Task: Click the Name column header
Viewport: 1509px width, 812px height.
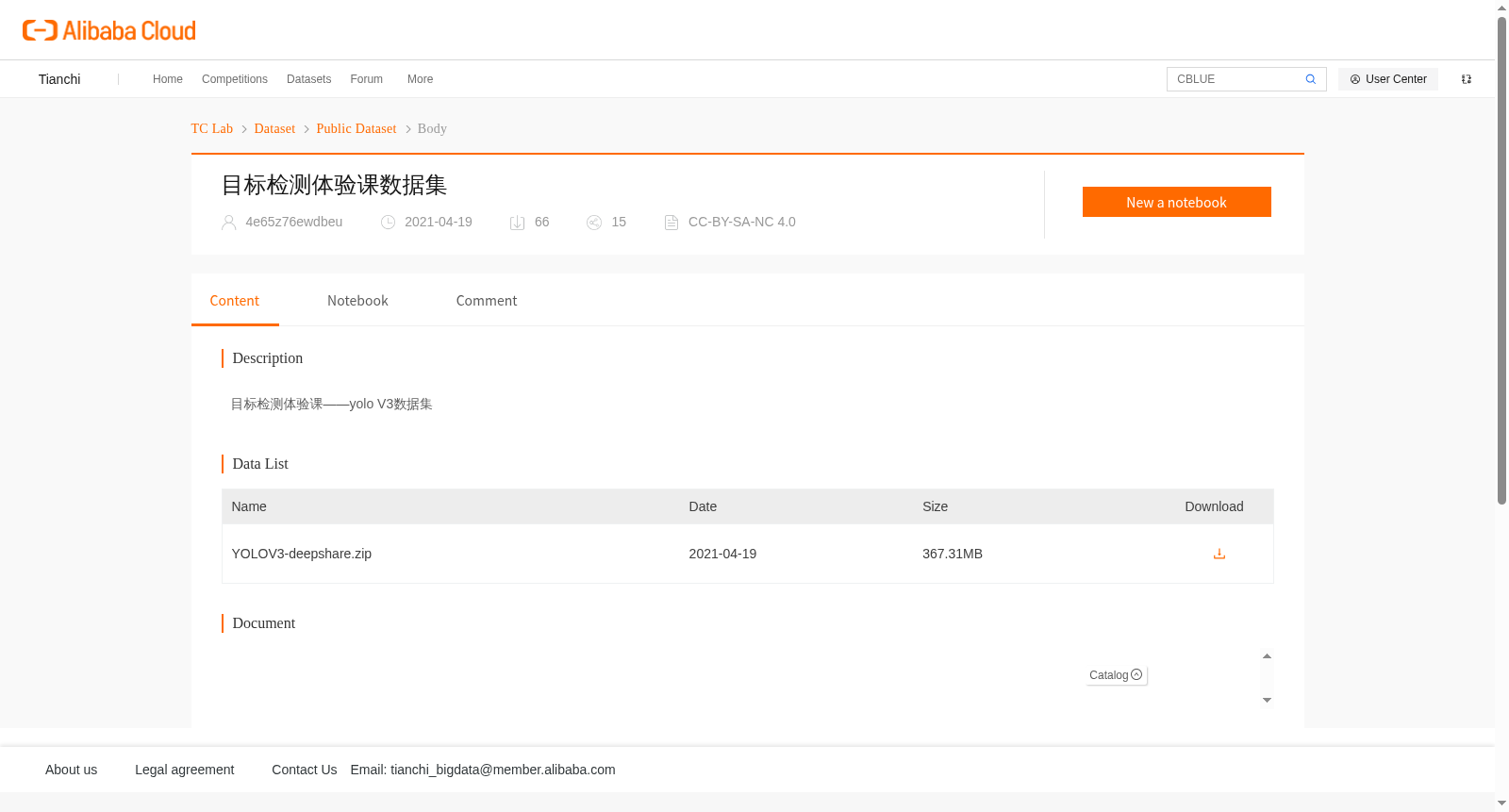Action: pyautogui.click(x=249, y=506)
